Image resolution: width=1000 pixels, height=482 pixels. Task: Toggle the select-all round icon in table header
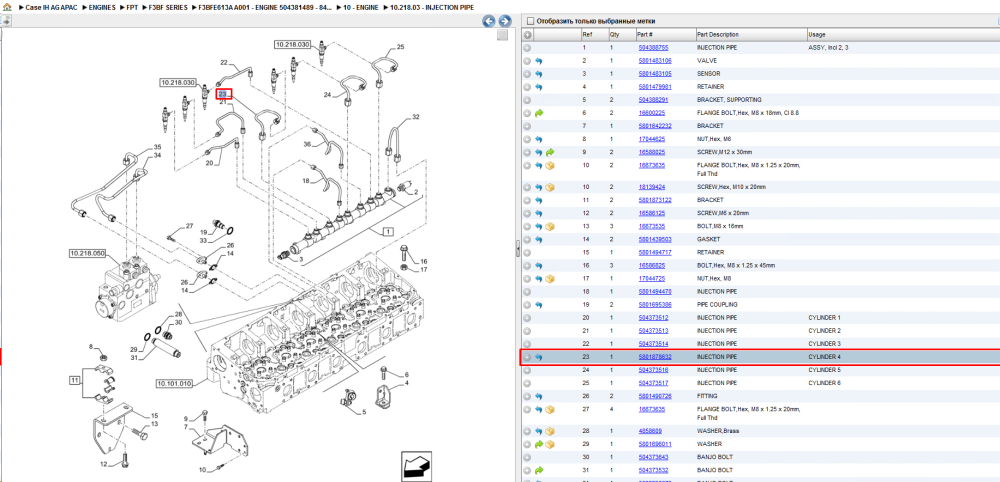(x=527, y=34)
